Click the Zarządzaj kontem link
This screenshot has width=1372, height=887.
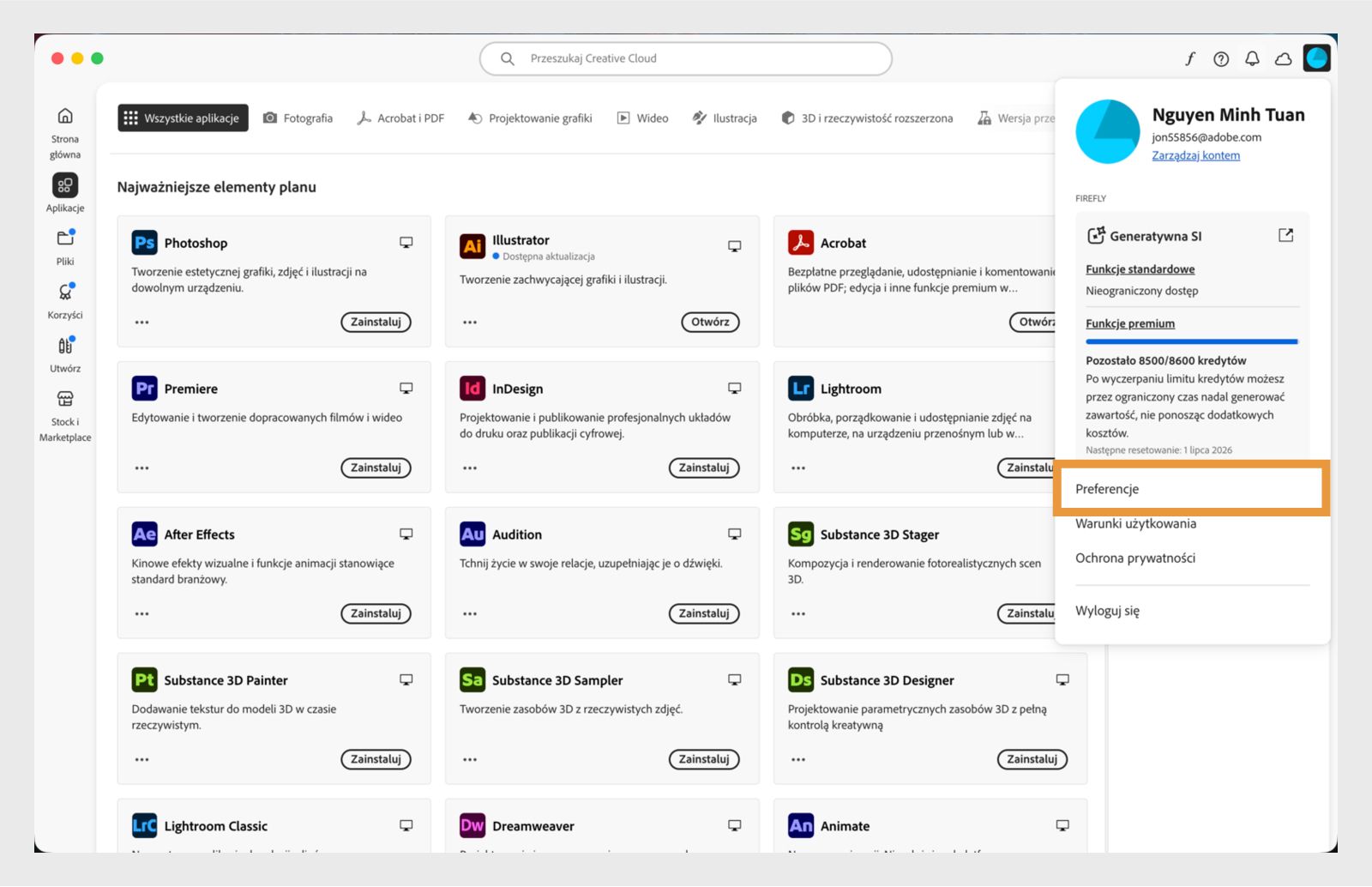1195,155
